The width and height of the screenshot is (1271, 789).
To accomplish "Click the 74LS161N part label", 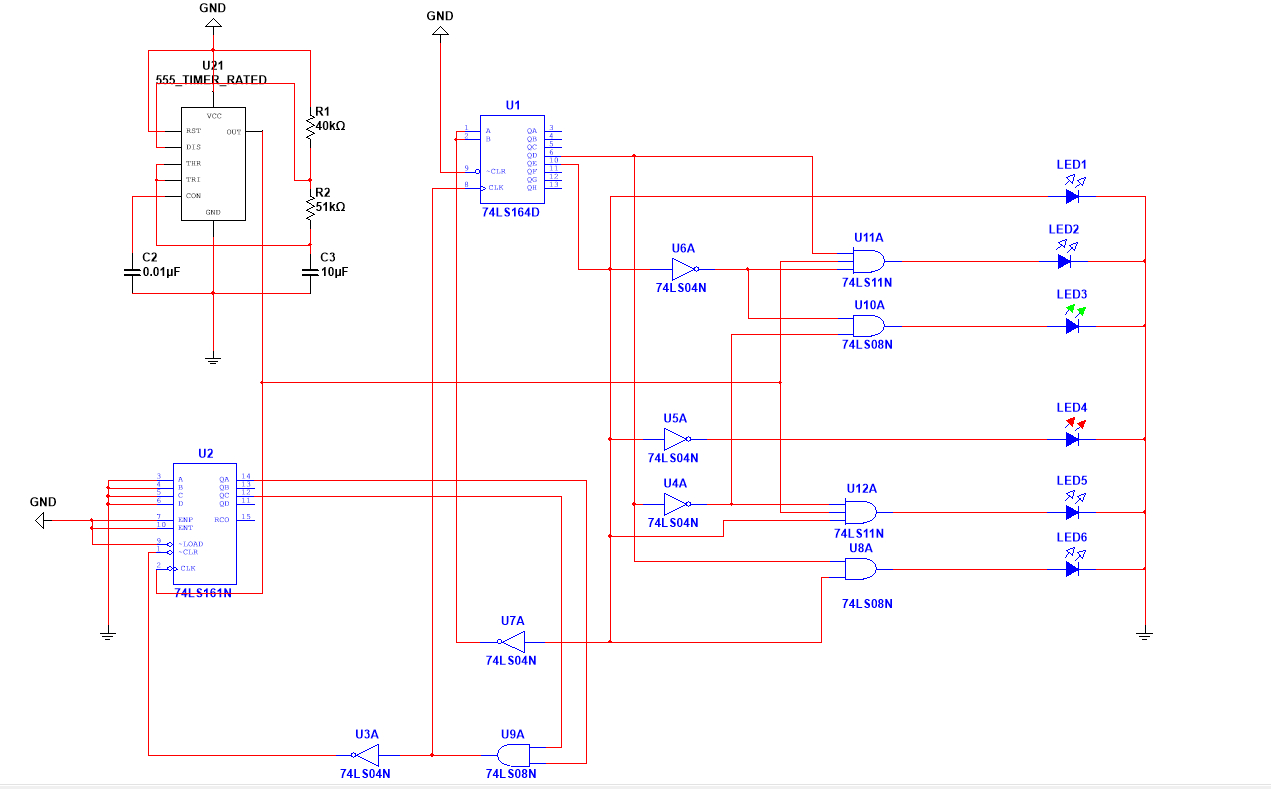I will coord(203,593).
